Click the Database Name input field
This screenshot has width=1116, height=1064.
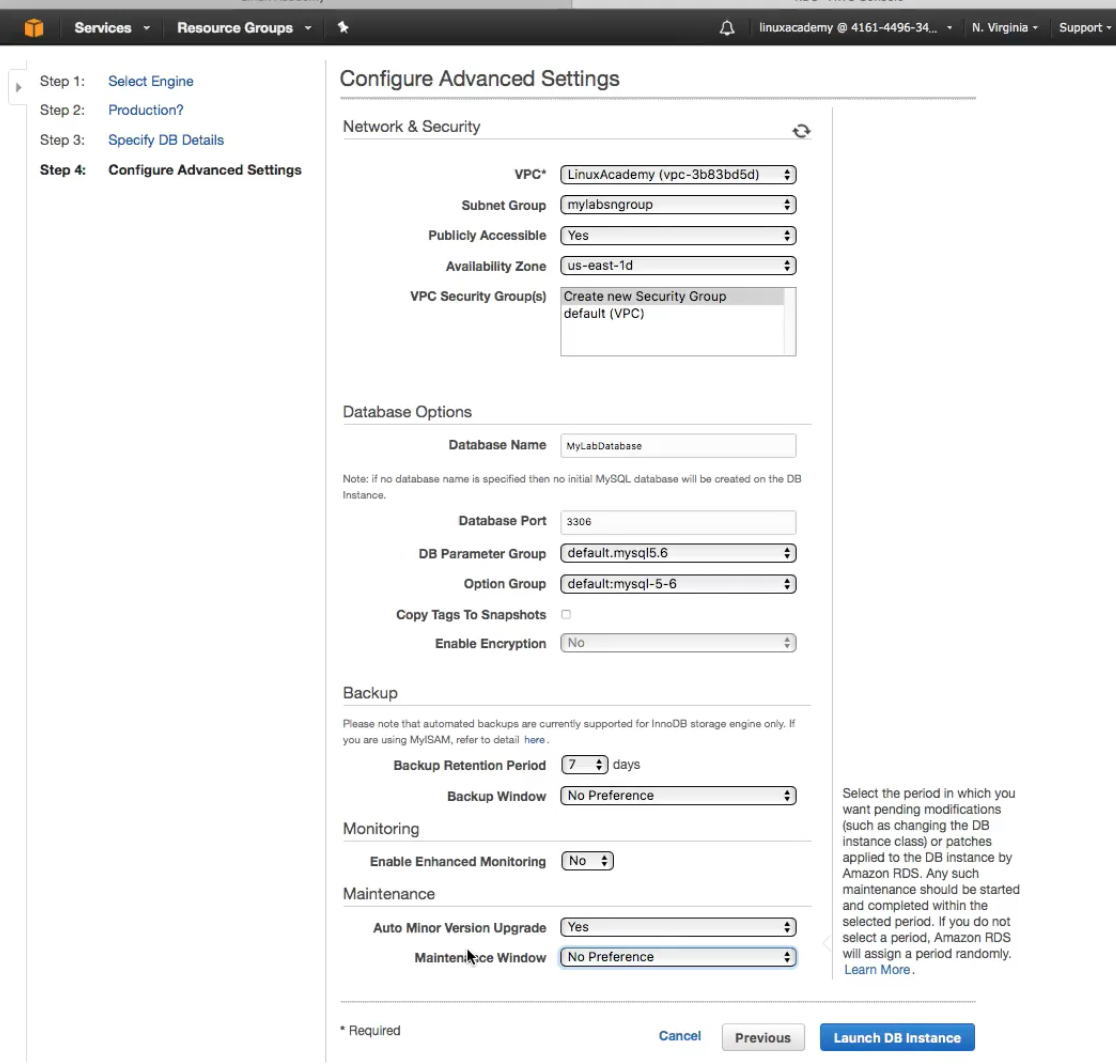tap(678, 446)
